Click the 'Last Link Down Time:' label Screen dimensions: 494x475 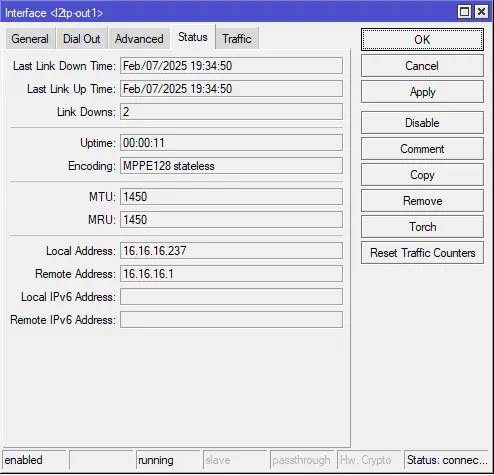pyautogui.click(x=64, y=66)
